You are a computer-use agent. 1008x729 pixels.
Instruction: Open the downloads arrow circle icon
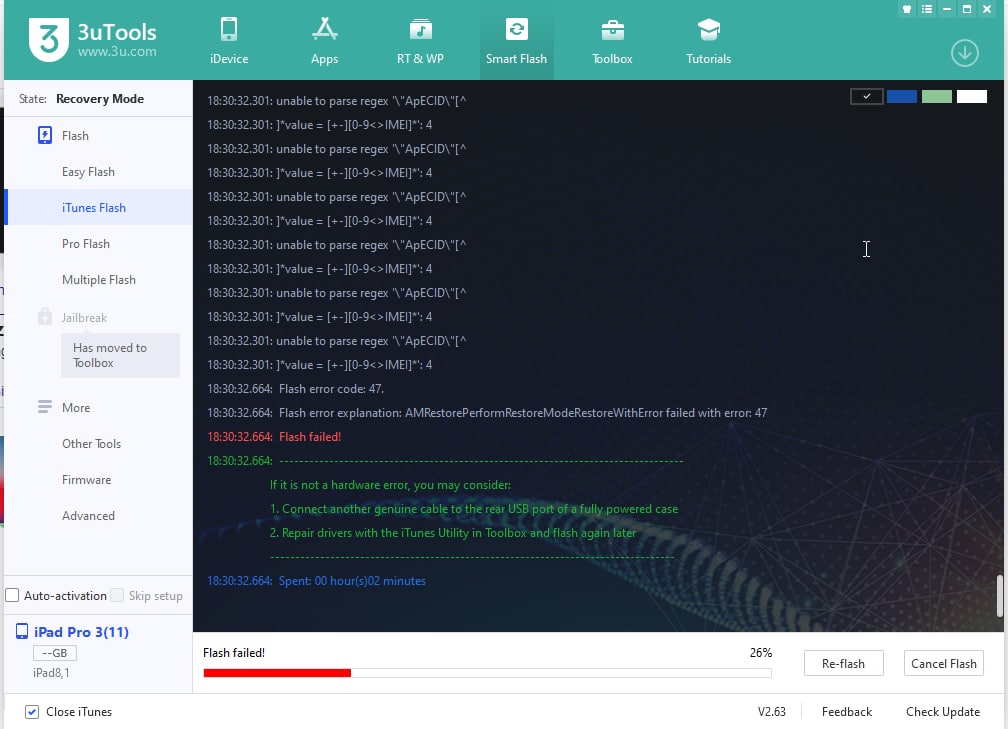click(964, 53)
